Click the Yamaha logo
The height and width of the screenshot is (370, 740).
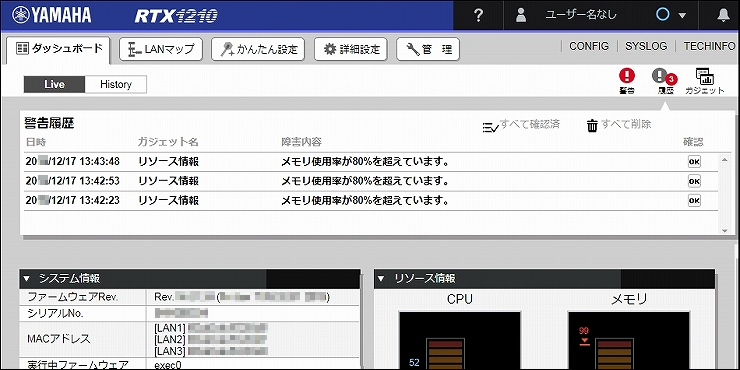51,15
